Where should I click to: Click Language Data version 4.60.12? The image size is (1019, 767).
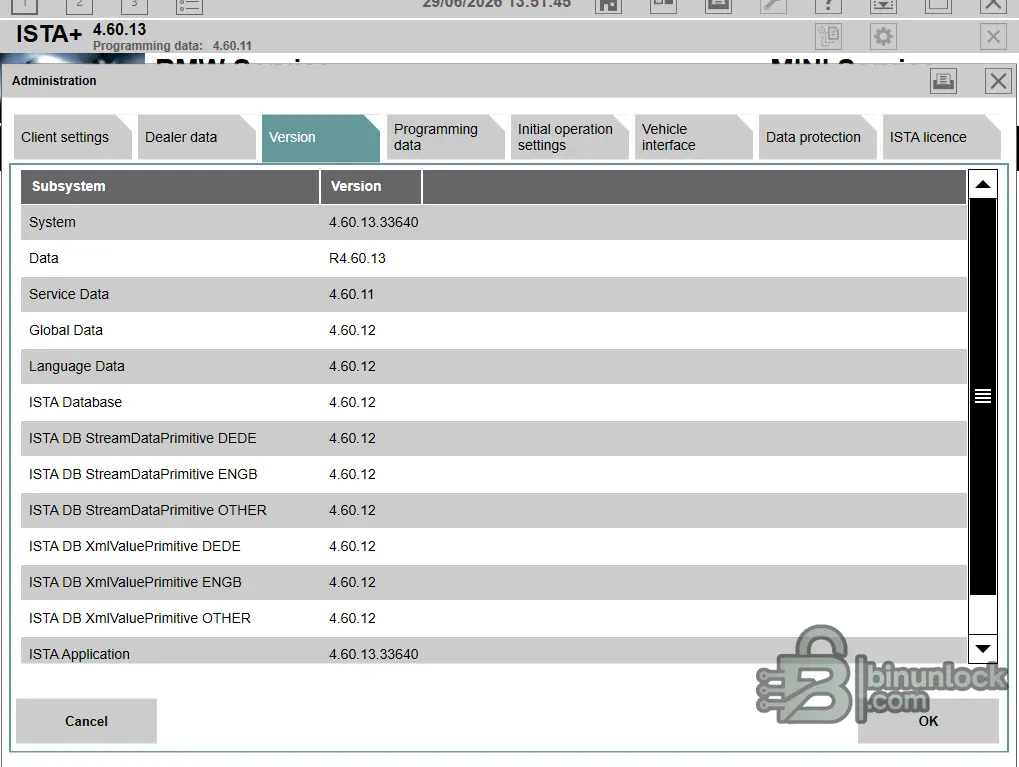point(352,367)
